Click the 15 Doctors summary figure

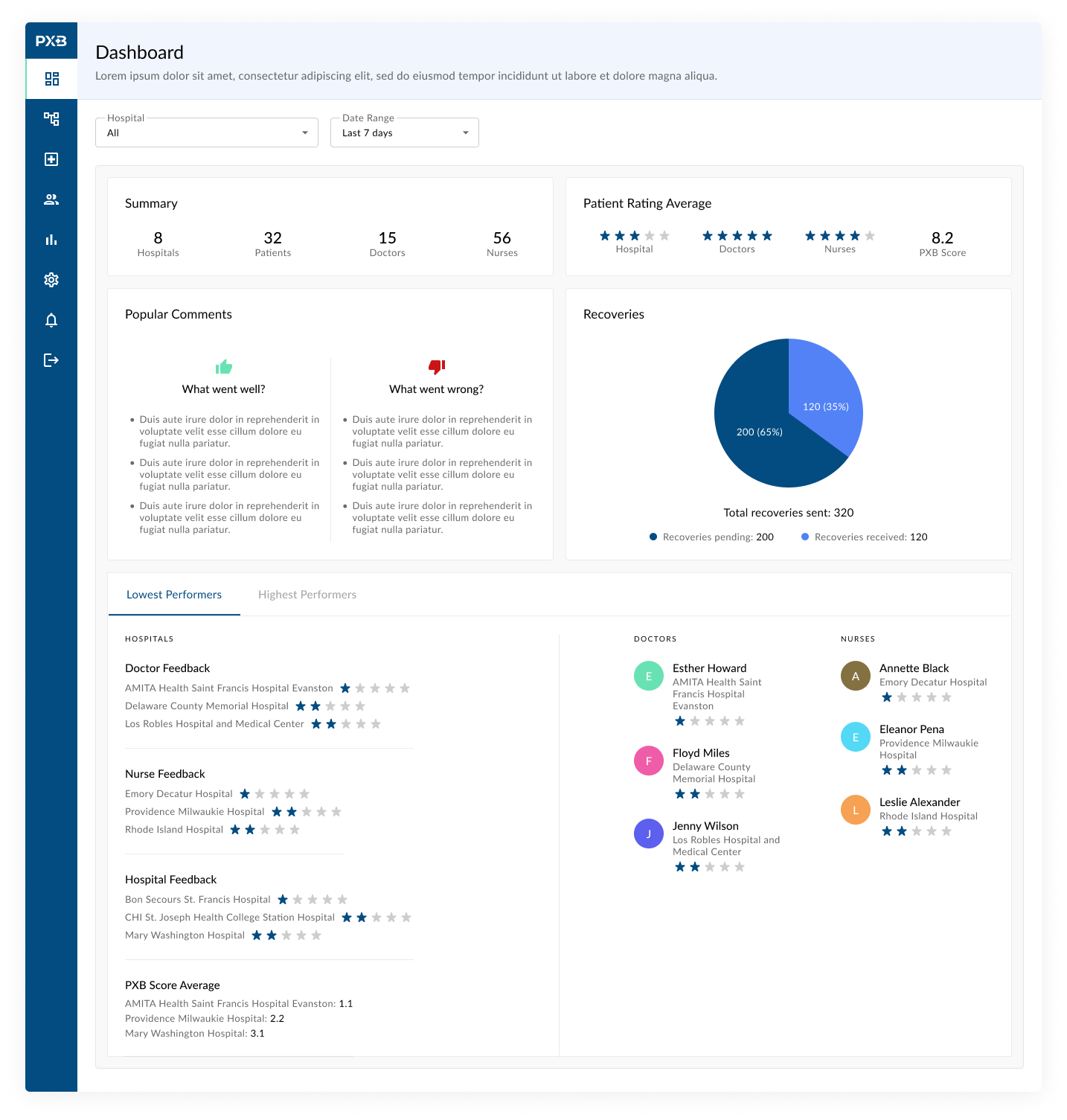(388, 243)
